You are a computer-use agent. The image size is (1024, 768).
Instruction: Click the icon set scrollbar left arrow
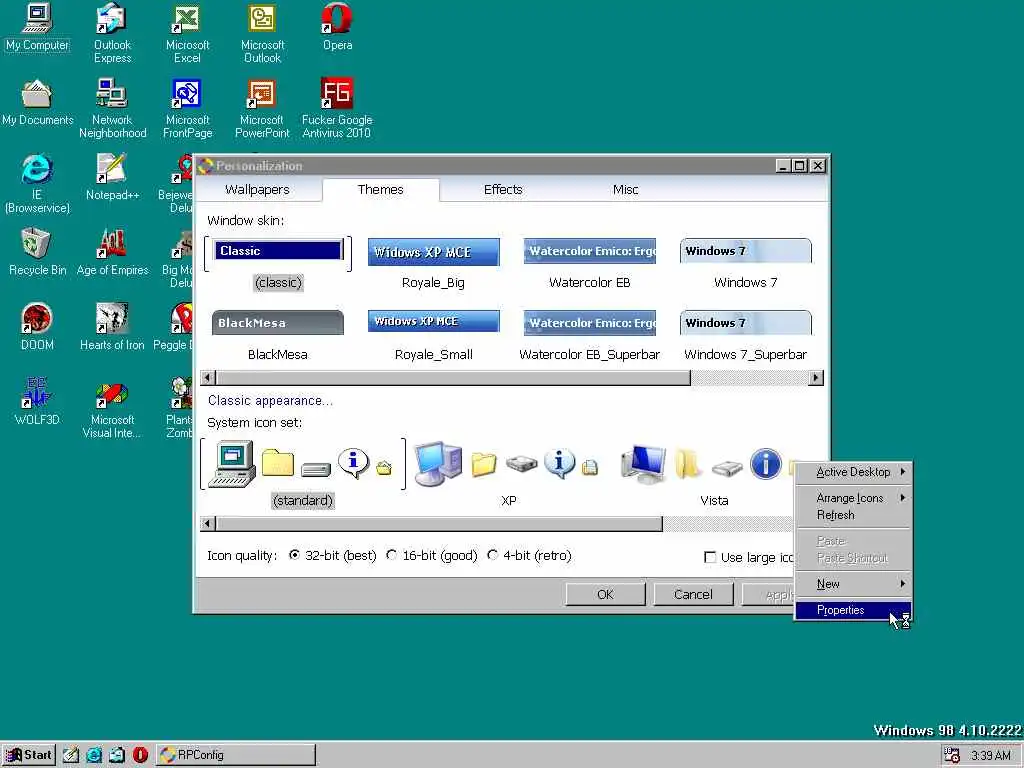pos(208,523)
